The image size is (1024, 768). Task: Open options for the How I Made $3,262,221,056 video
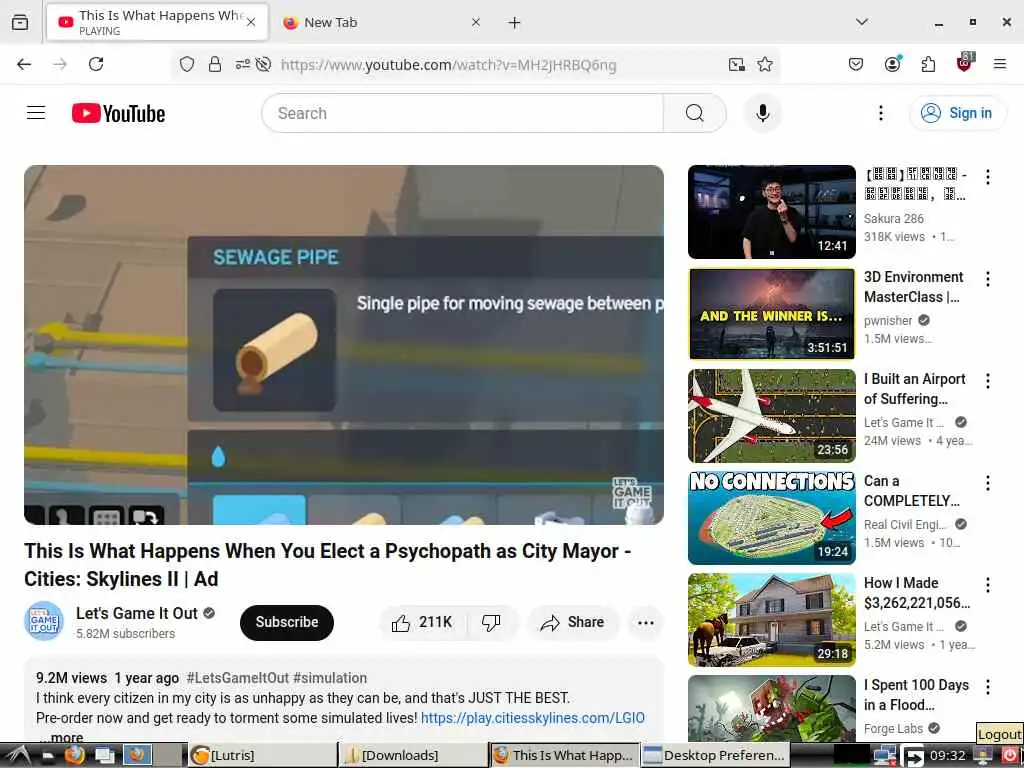click(987, 584)
